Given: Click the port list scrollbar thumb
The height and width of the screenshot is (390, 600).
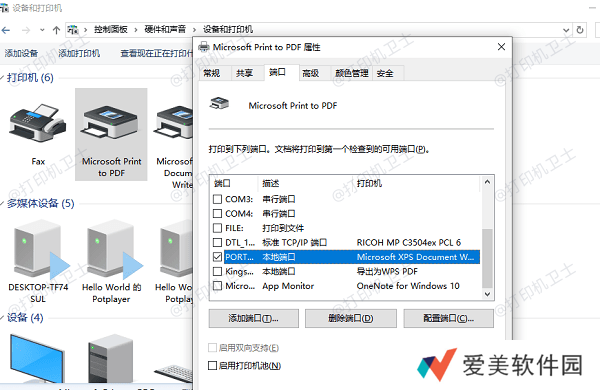Looking at the screenshot, I should tap(487, 258).
